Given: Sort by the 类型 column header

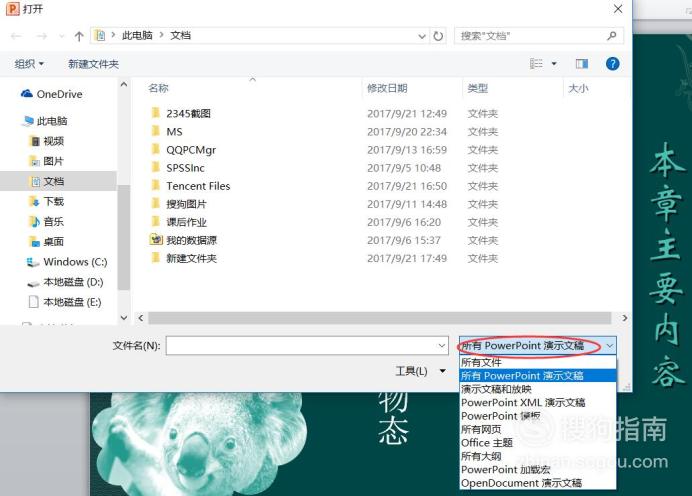Looking at the screenshot, I should pyautogui.click(x=478, y=88).
